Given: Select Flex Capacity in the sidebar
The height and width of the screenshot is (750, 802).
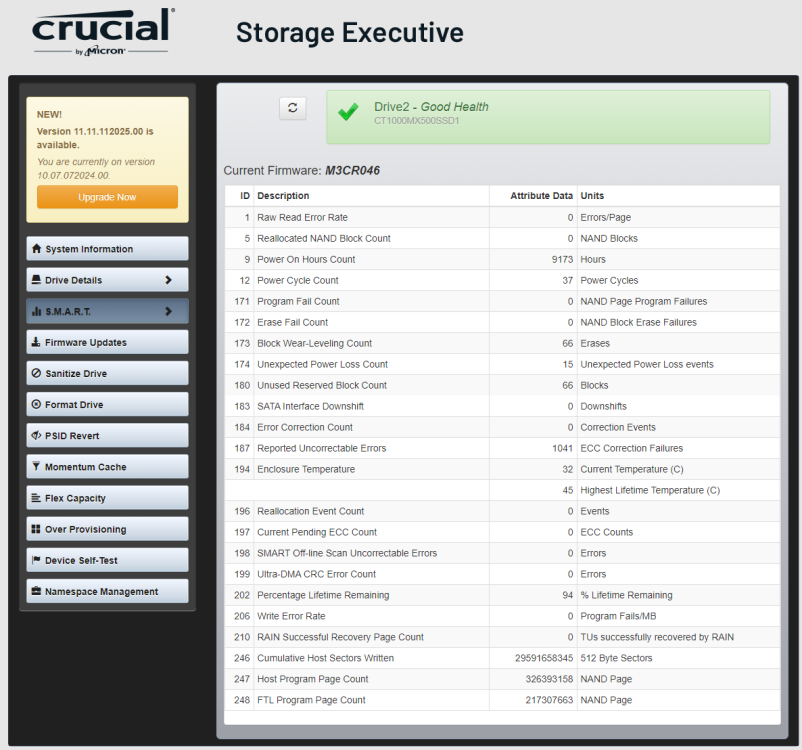Looking at the screenshot, I should click(107, 498).
